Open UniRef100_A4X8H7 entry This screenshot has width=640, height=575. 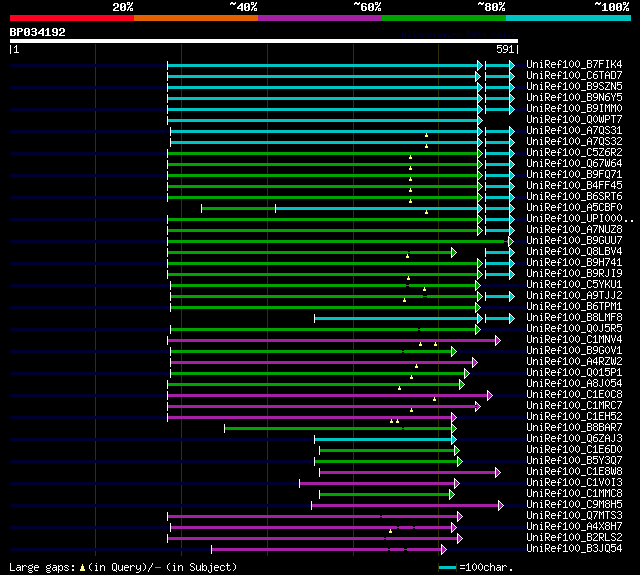[574, 527]
